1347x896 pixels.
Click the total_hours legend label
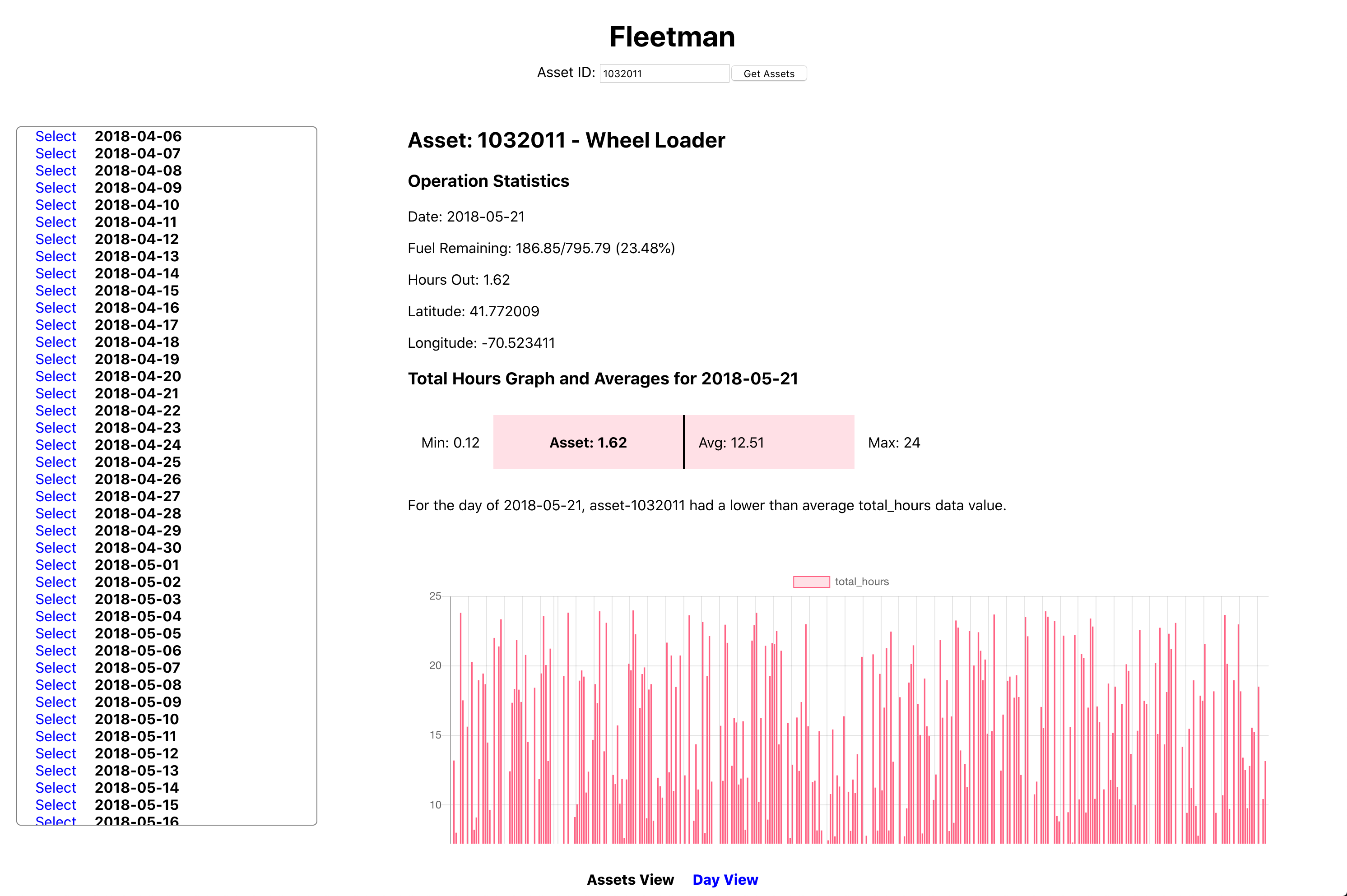pos(862,582)
